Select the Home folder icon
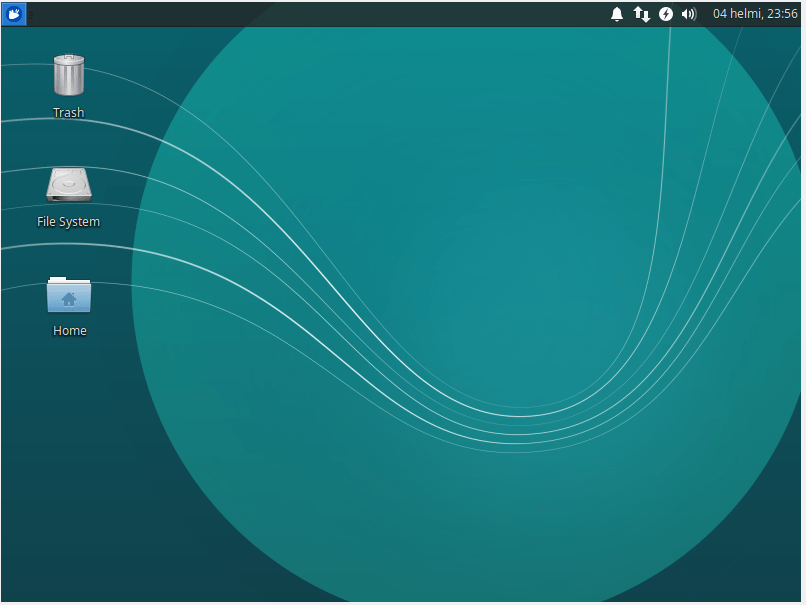806x605 pixels. [x=68, y=294]
